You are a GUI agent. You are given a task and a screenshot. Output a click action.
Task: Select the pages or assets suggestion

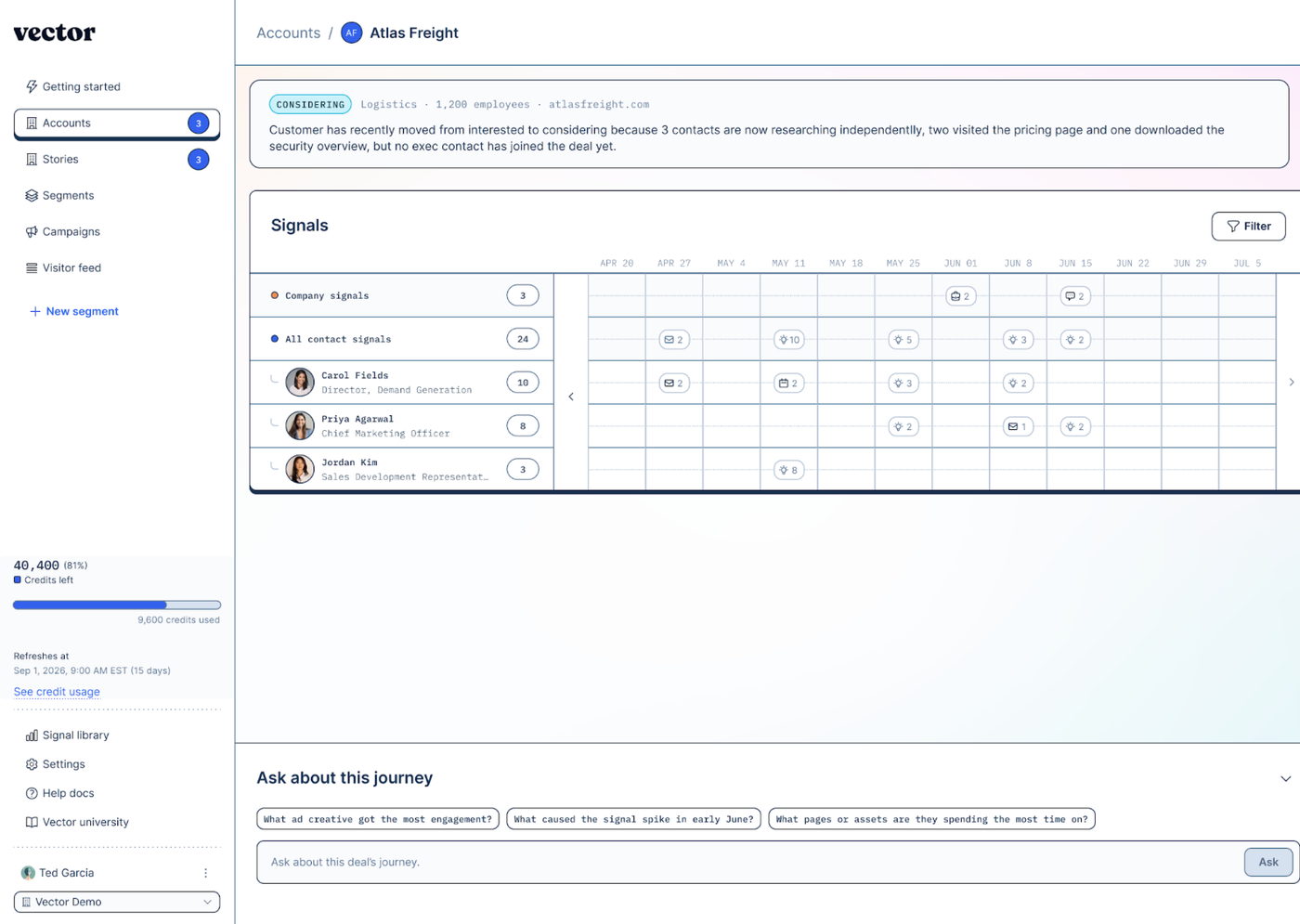[x=931, y=819]
